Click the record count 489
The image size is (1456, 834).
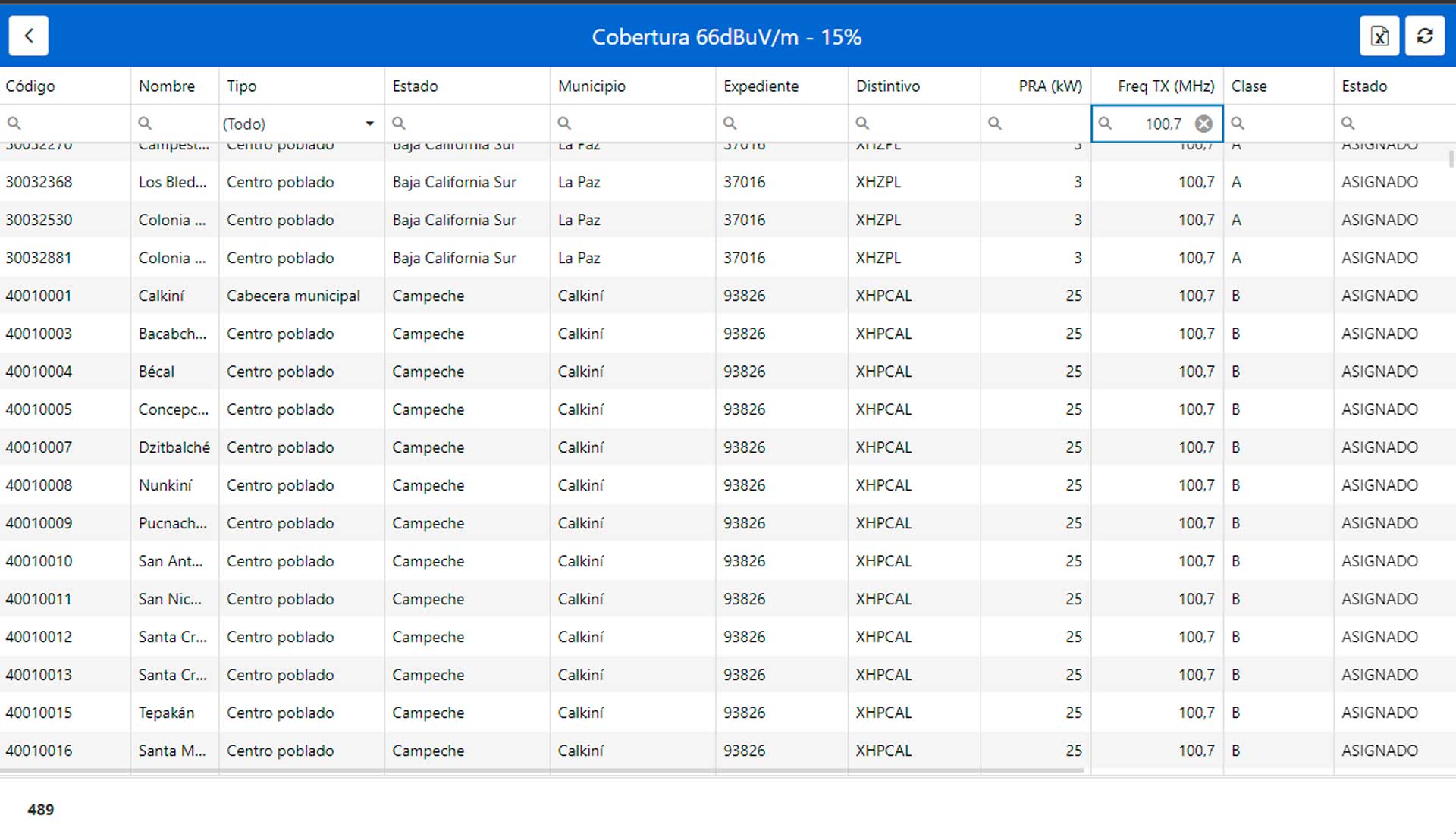tap(41, 810)
